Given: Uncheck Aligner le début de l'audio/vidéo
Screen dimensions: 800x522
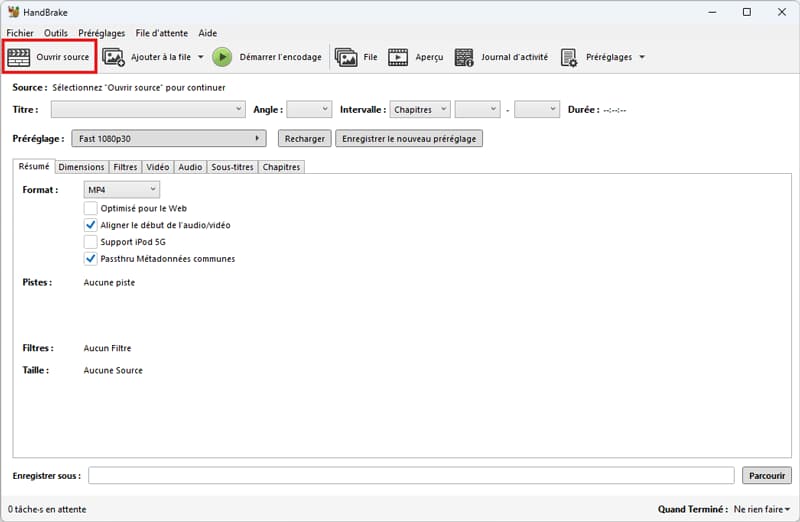Looking at the screenshot, I should point(90,225).
